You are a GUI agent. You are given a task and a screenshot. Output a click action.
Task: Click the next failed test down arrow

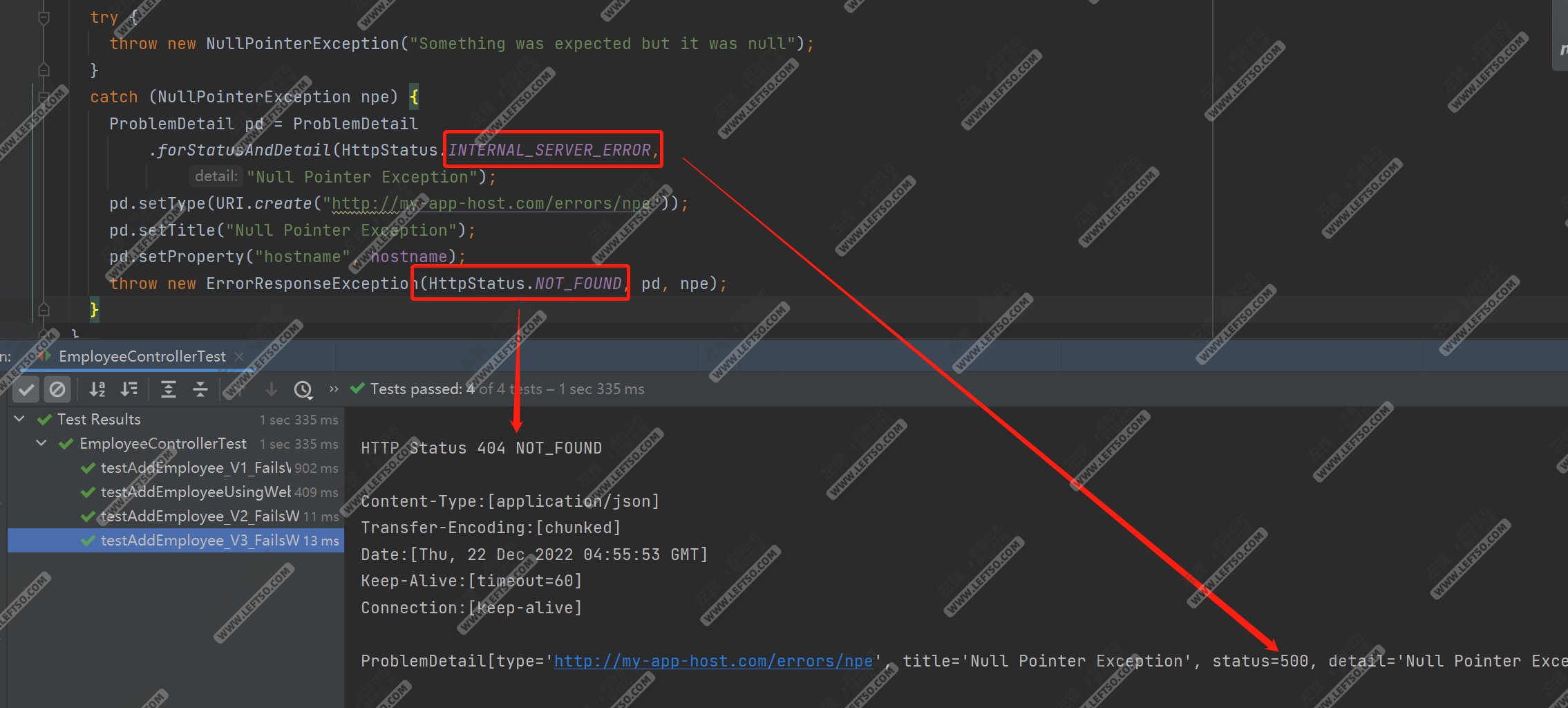[272, 390]
